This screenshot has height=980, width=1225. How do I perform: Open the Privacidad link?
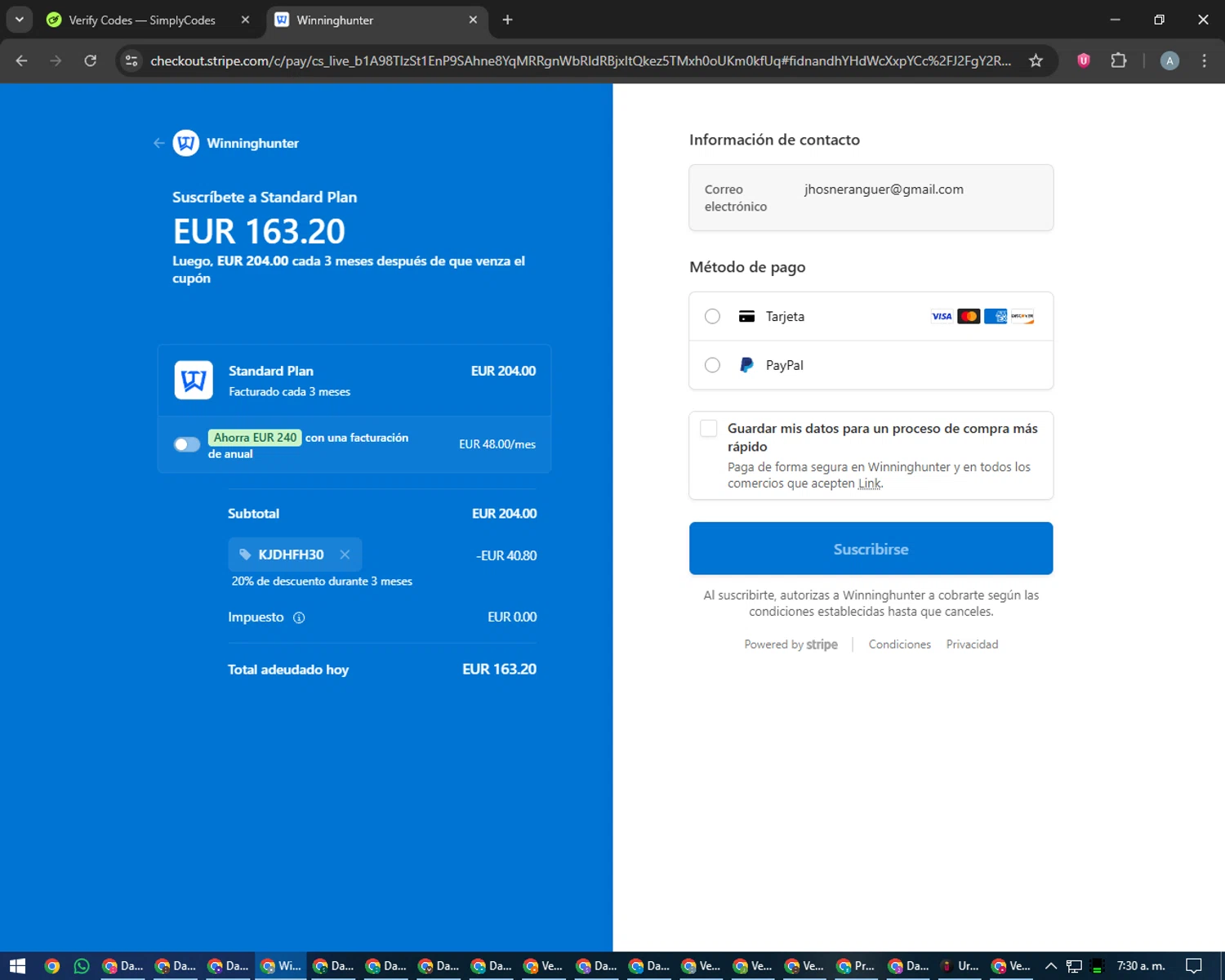[972, 644]
